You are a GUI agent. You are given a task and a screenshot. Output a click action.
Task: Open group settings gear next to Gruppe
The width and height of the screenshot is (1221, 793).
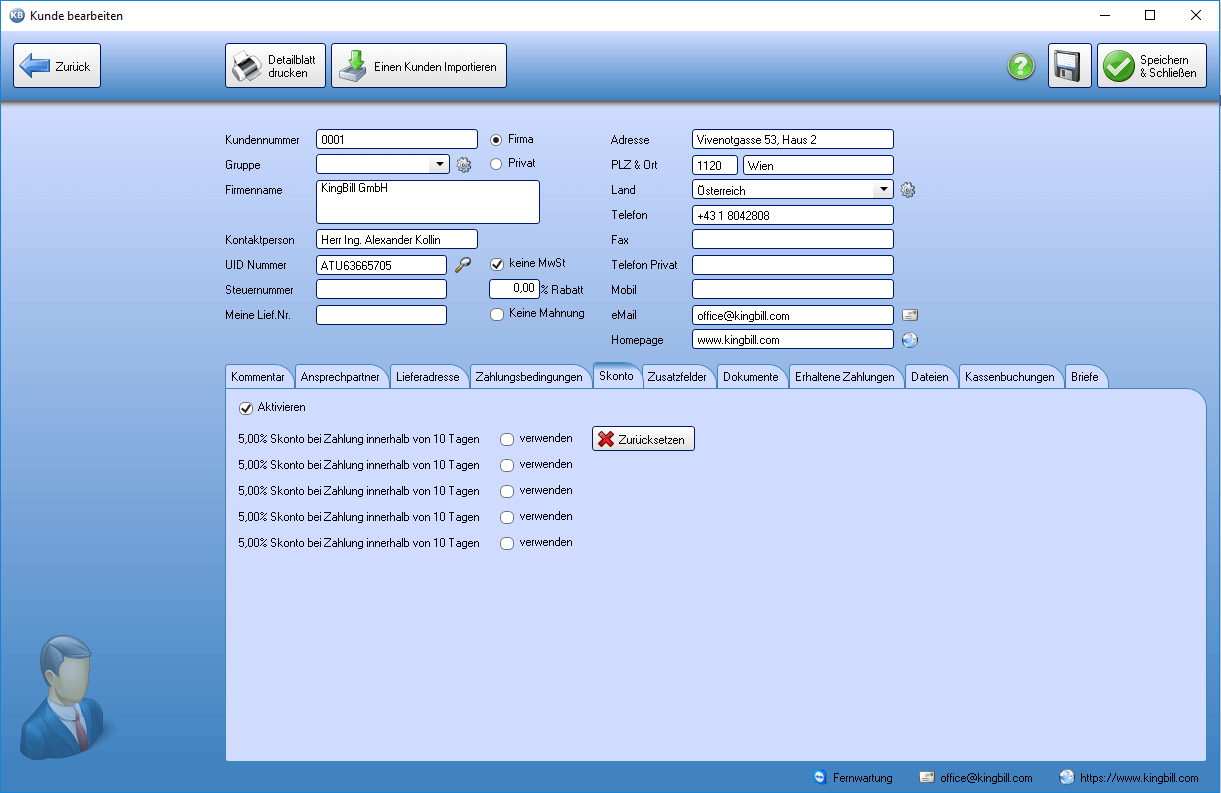pyautogui.click(x=464, y=165)
